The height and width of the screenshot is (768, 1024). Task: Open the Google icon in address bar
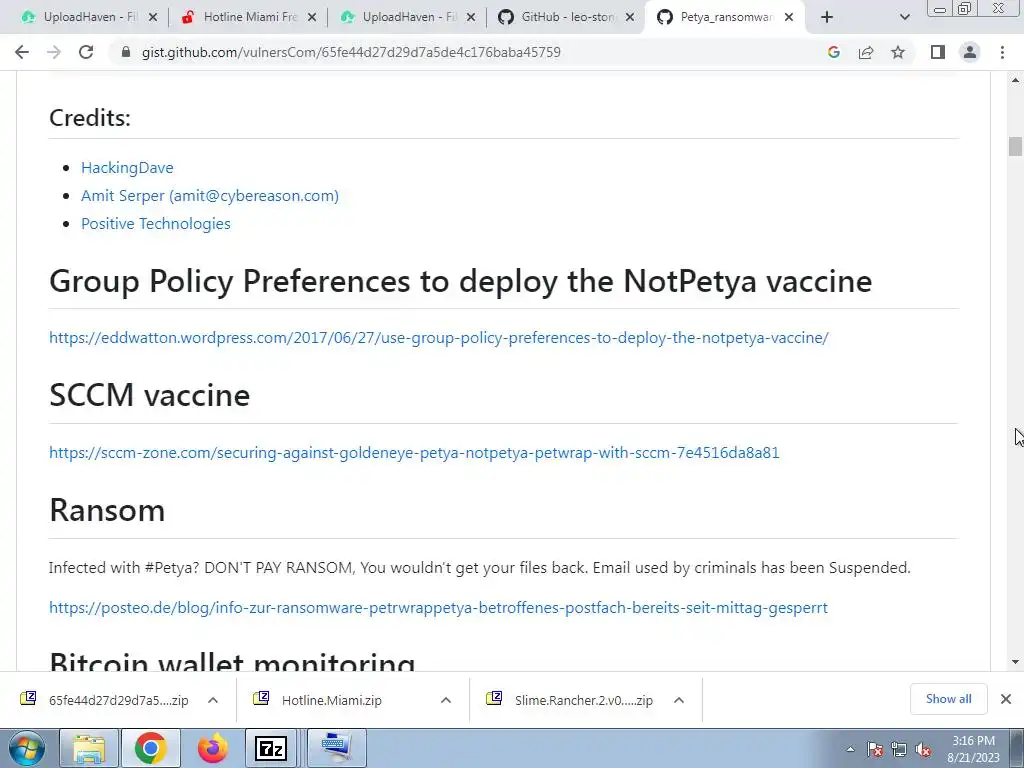coord(833,52)
